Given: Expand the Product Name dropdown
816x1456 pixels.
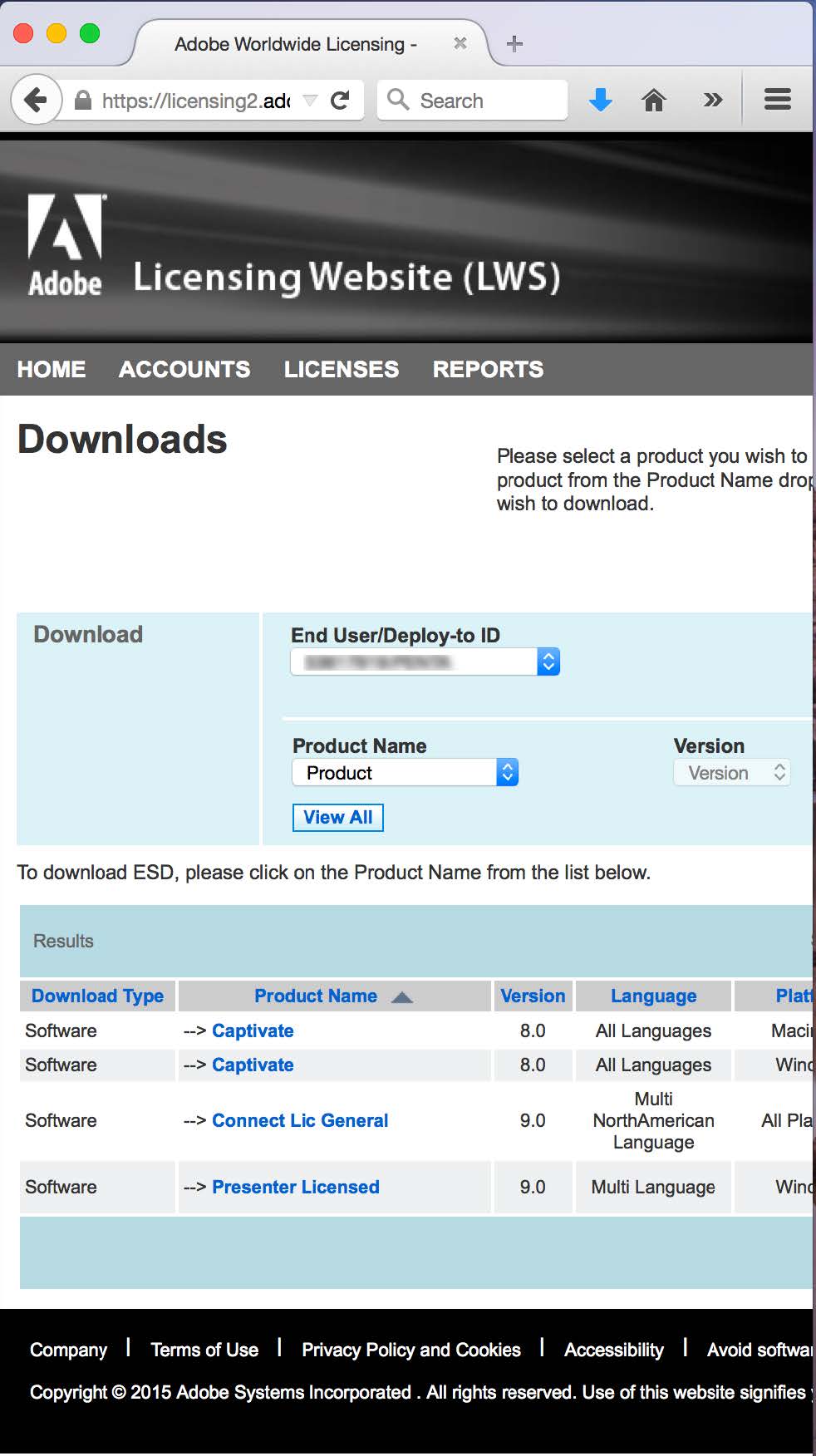Looking at the screenshot, I should [x=406, y=773].
